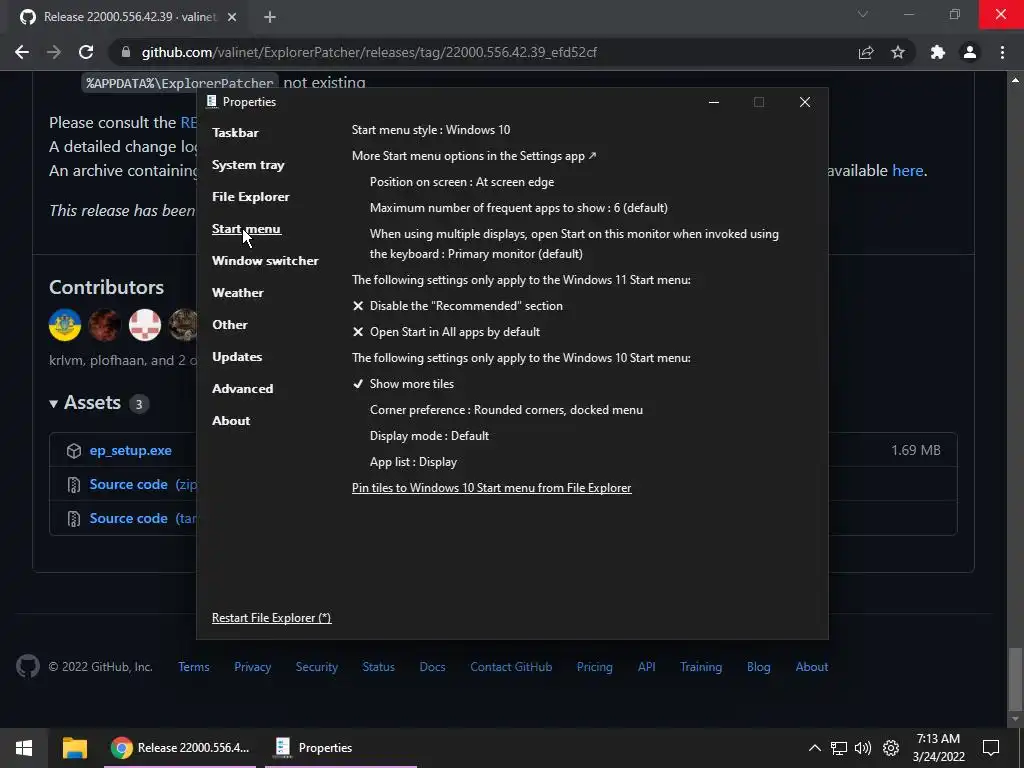Screen dimensions: 1024x768
Task: Open Chrome extensions puzzle icon
Action: [x=938, y=52]
